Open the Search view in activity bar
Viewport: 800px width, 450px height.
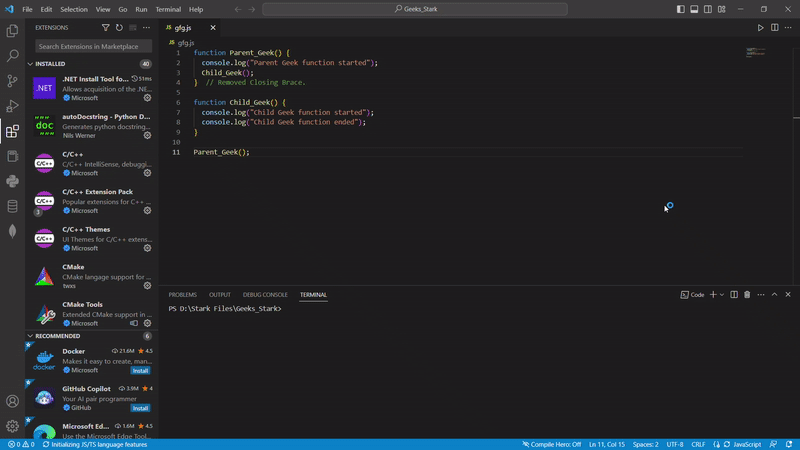pos(12,56)
